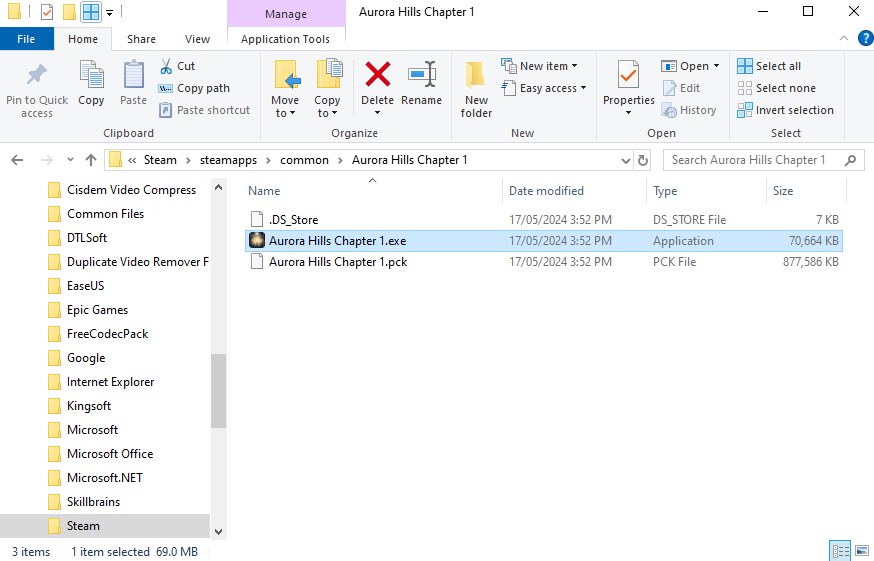This screenshot has width=874, height=561.
Task: Click the Forward navigation arrow
Action: [46, 160]
